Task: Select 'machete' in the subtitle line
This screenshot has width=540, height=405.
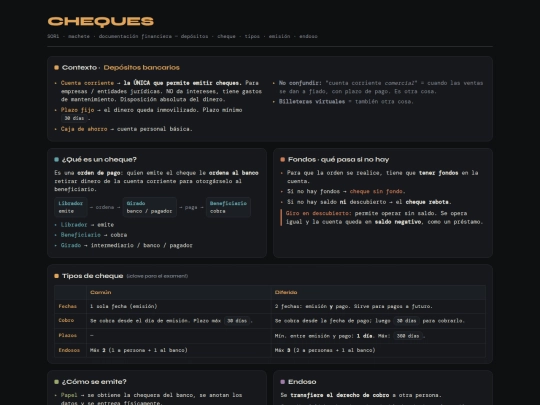Action: pyautogui.click(x=79, y=36)
